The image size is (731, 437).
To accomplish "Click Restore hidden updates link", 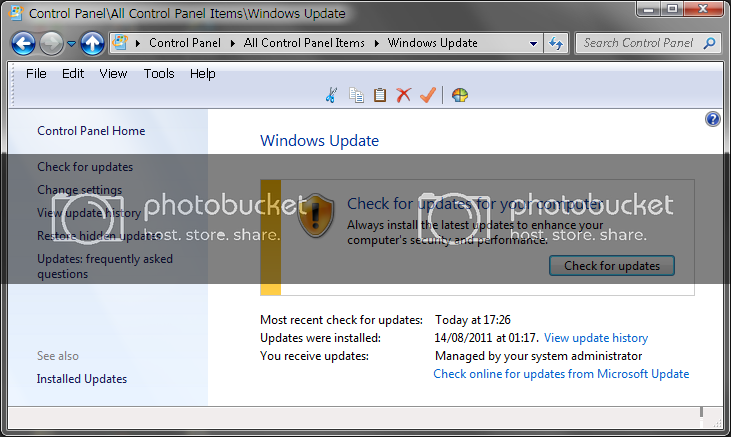I will coord(99,236).
